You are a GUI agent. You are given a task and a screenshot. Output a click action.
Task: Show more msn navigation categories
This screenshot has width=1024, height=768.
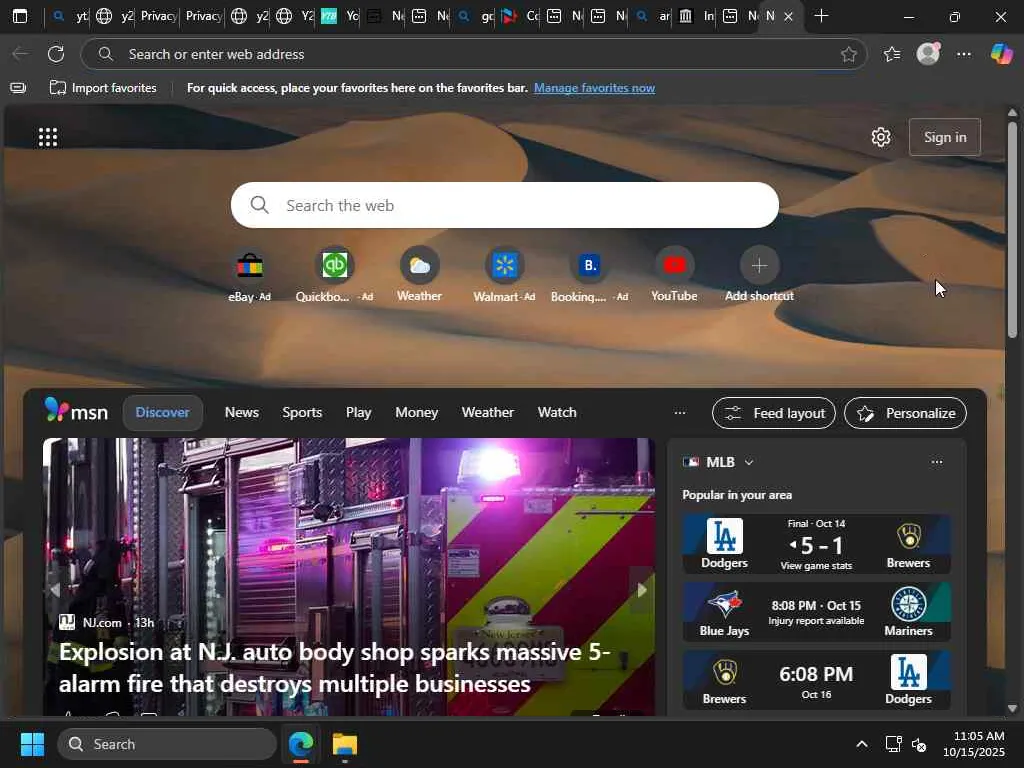point(680,413)
